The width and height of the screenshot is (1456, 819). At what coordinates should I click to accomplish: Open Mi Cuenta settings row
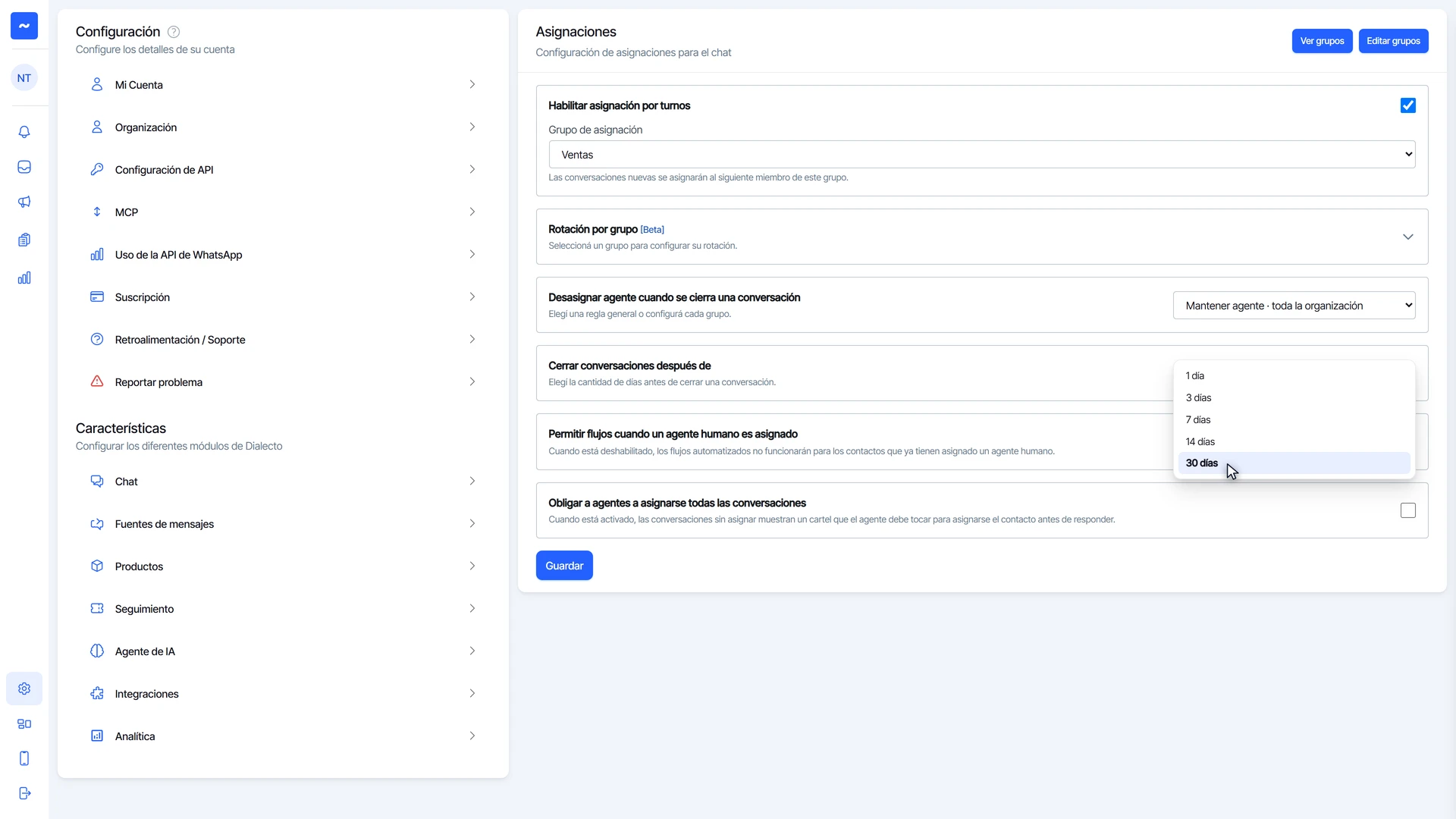(283, 85)
